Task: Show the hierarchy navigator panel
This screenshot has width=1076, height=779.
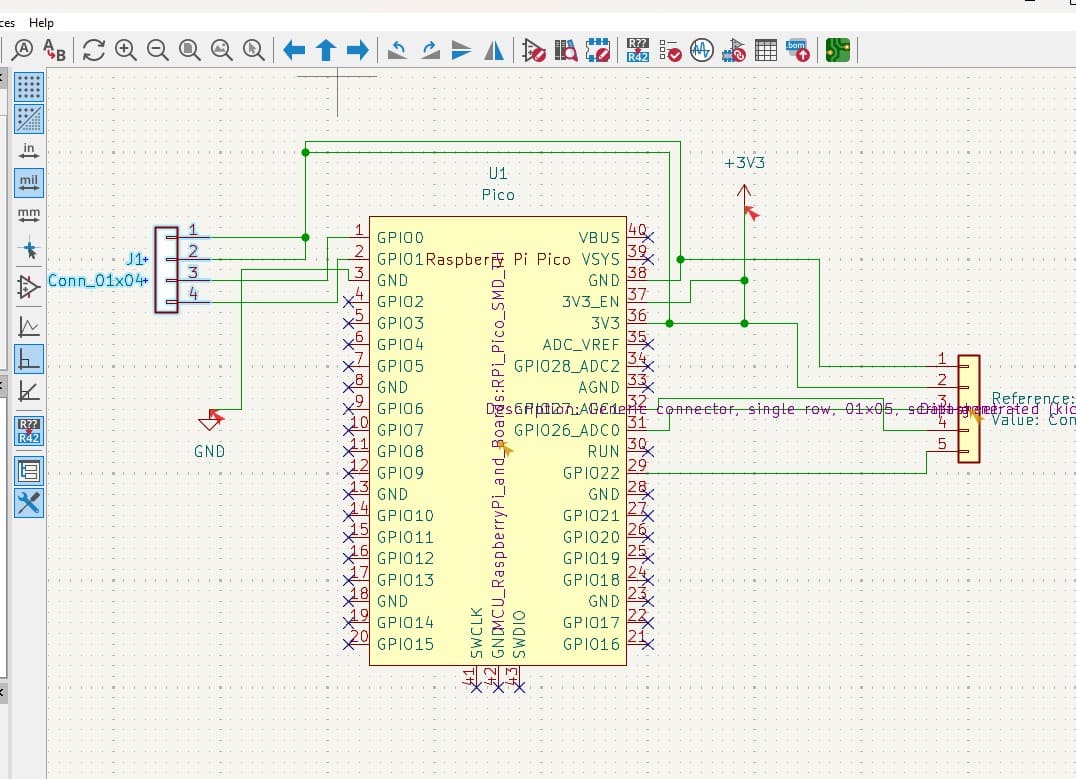Action: [x=29, y=471]
